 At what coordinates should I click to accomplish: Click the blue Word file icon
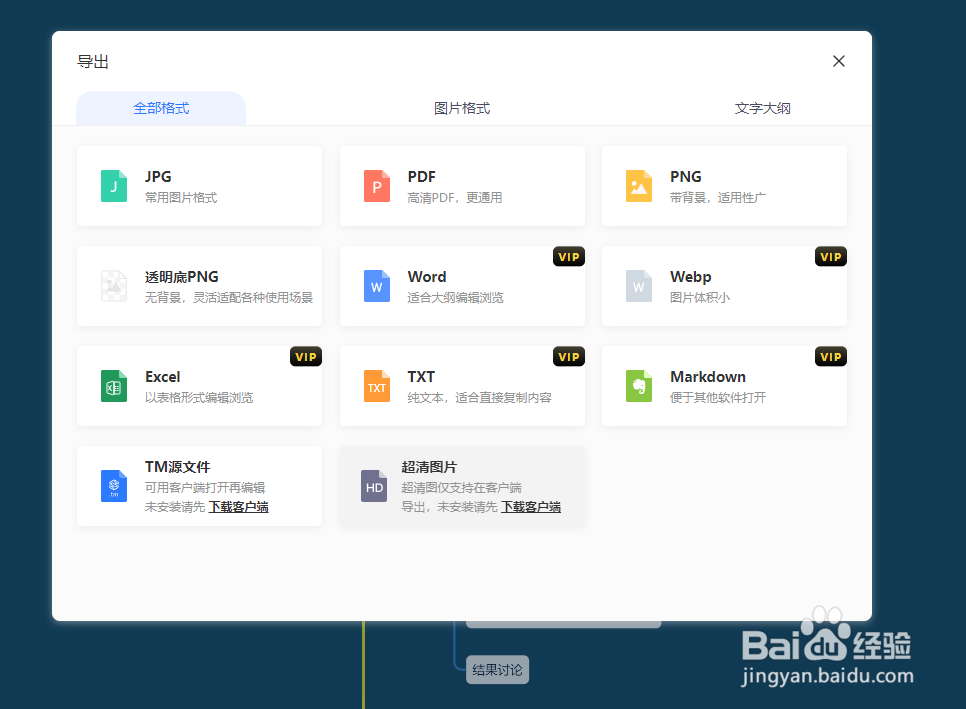point(376,286)
